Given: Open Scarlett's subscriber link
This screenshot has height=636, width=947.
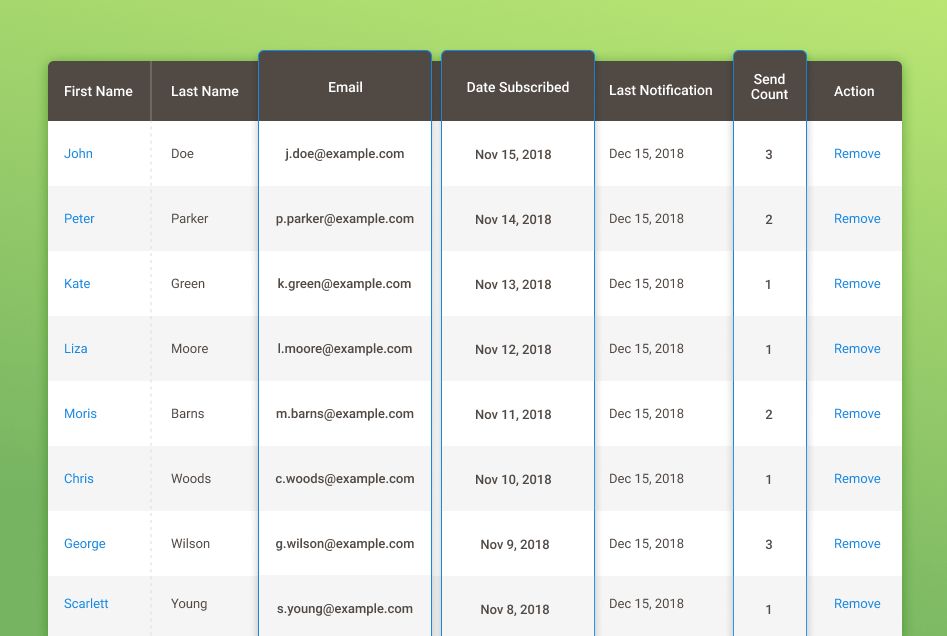Looking at the screenshot, I should coord(86,603).
